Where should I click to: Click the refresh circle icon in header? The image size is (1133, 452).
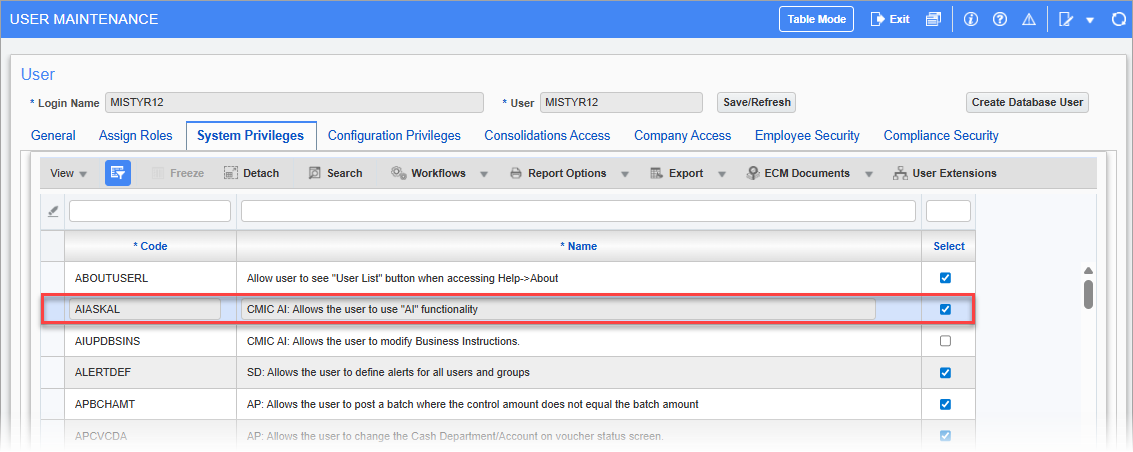pos(1119,19)
